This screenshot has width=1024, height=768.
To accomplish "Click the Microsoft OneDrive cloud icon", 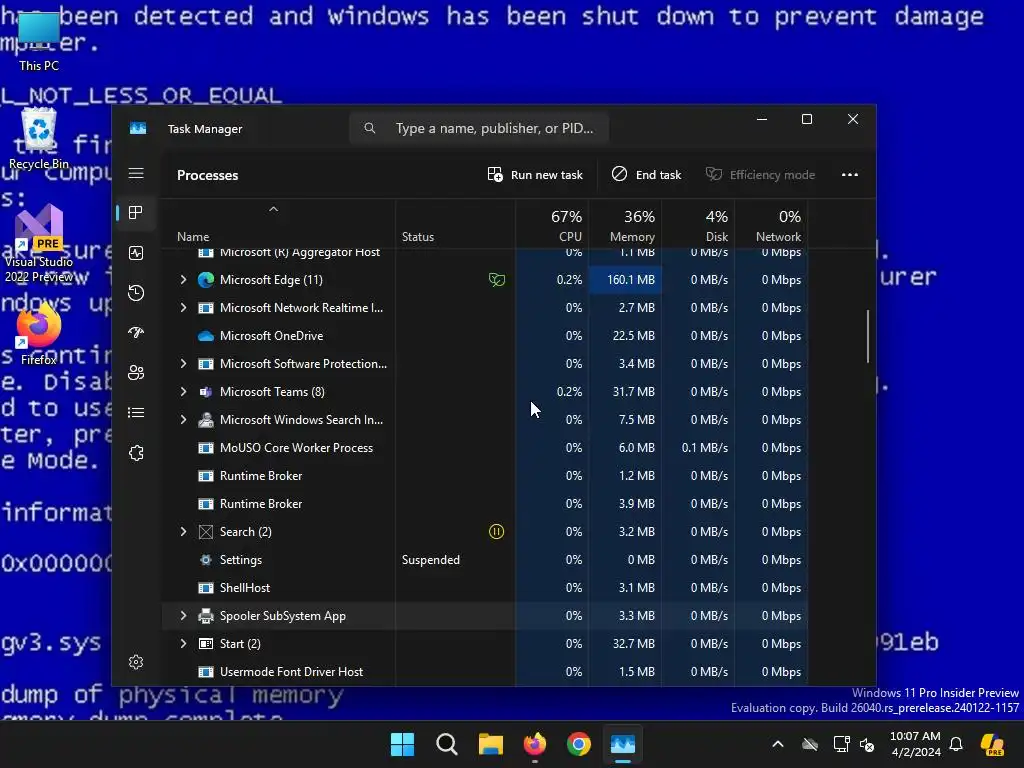I will pos(206,336).
